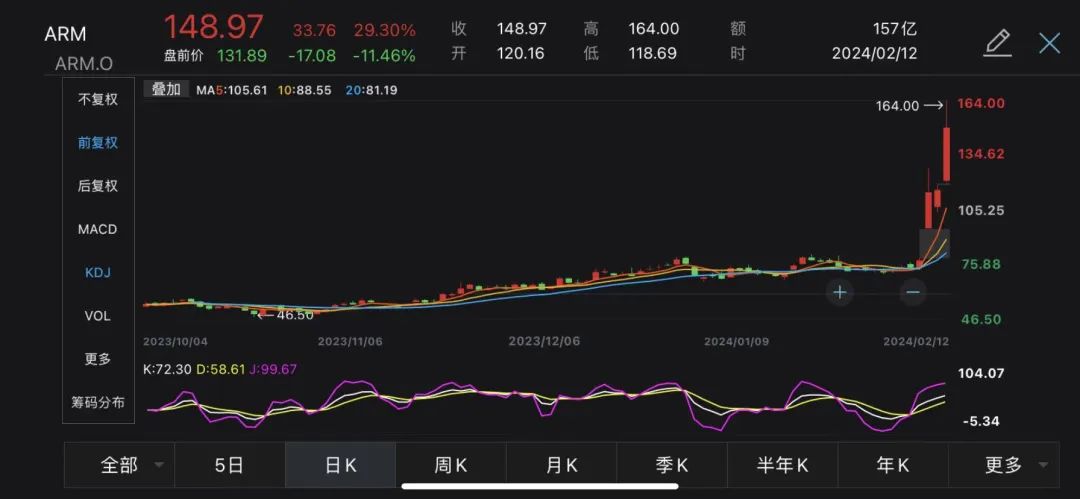
Task: Close the chart with X icon
Action: (1049, 42)
